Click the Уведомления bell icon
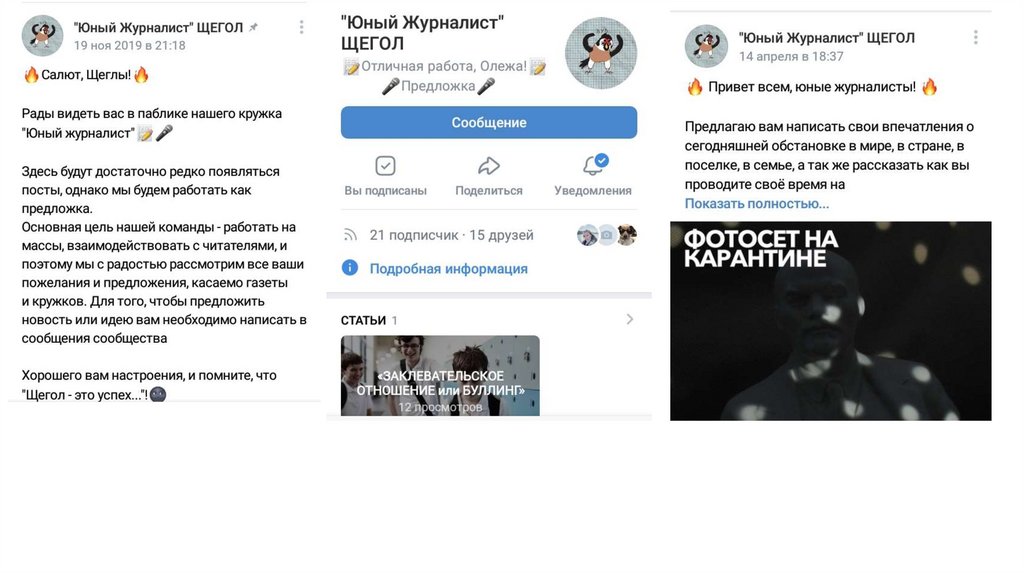This screenshot has height=574, width=1024. (594, 165)
